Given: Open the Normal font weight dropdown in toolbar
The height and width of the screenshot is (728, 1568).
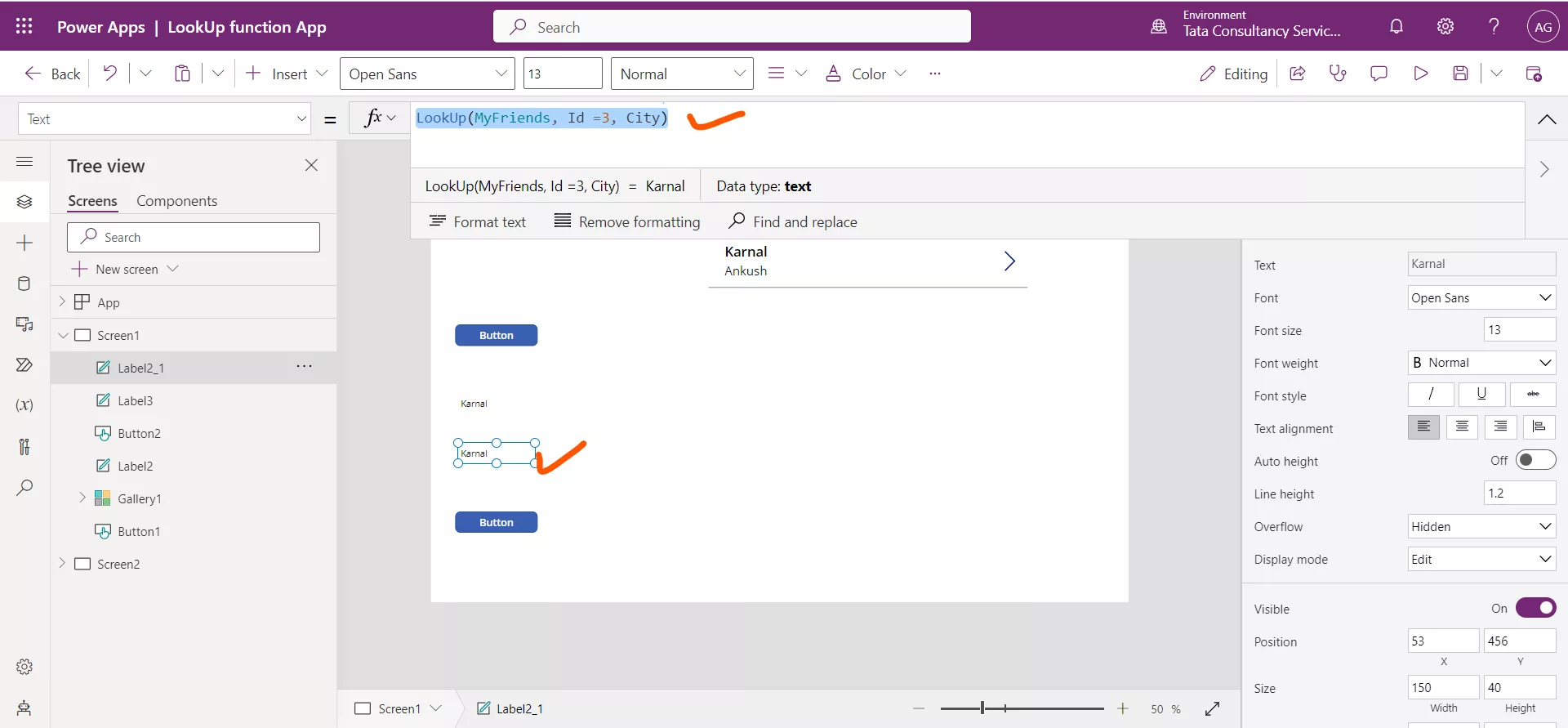Looking at the screenshot, I should pos(682,74).
